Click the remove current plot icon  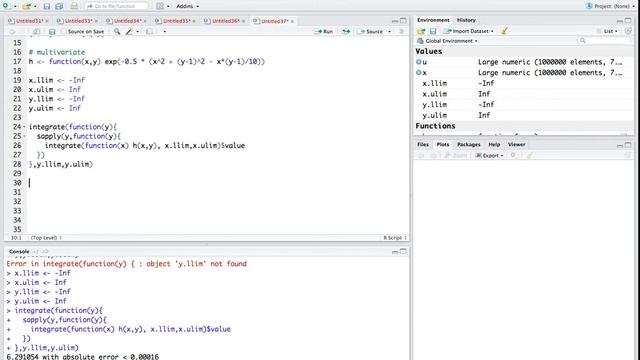[513, 156]
